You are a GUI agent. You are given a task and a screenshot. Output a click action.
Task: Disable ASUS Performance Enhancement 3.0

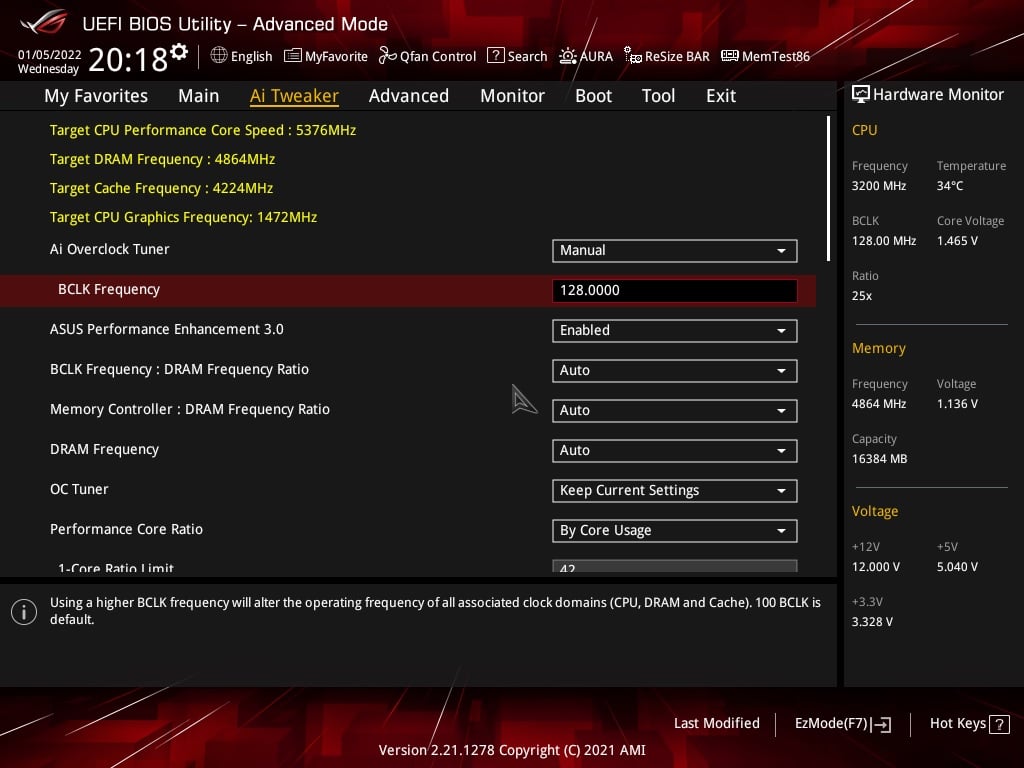(674, 330)
